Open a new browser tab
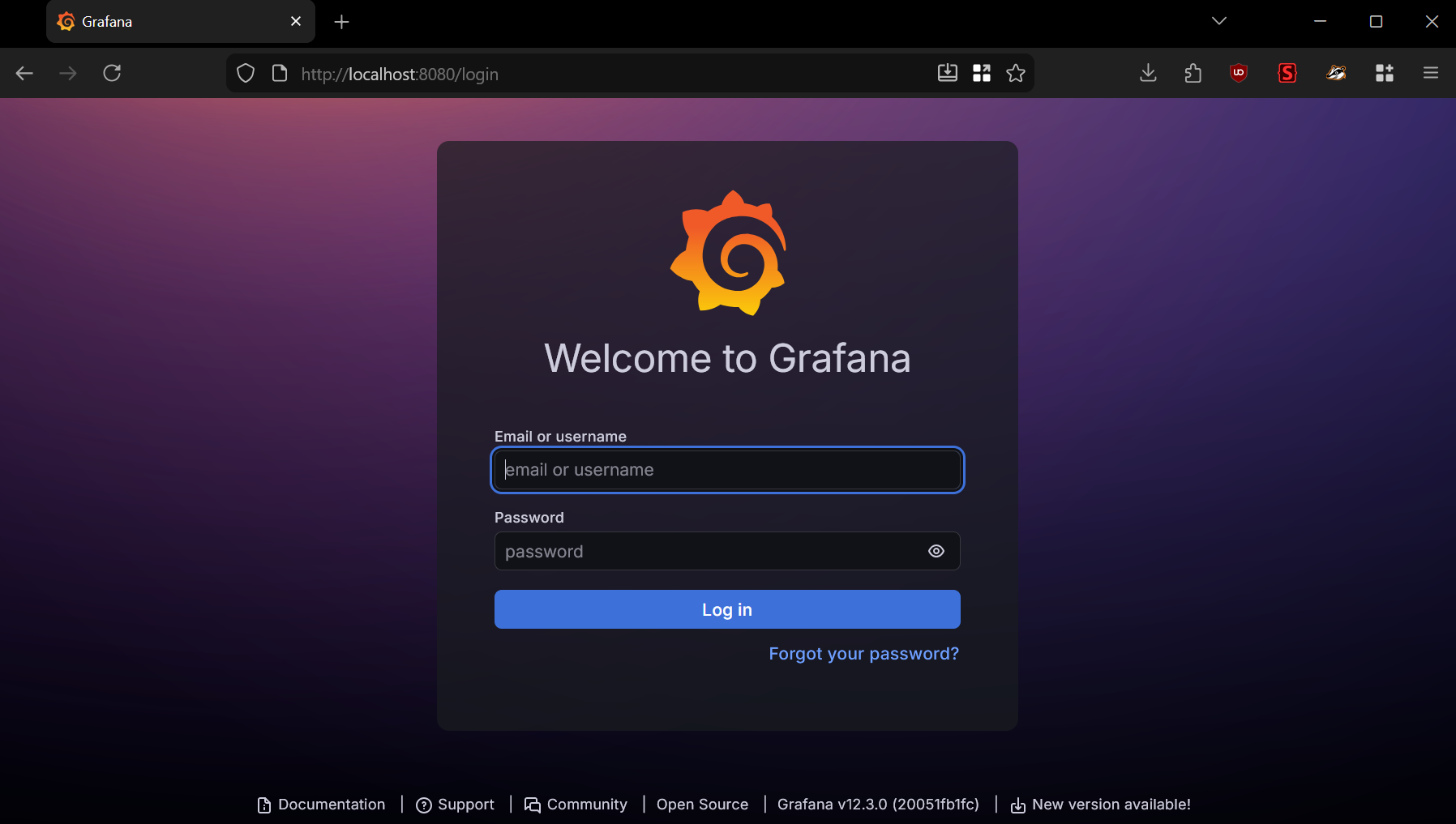 pyautogui.click(x=341, y=22)
